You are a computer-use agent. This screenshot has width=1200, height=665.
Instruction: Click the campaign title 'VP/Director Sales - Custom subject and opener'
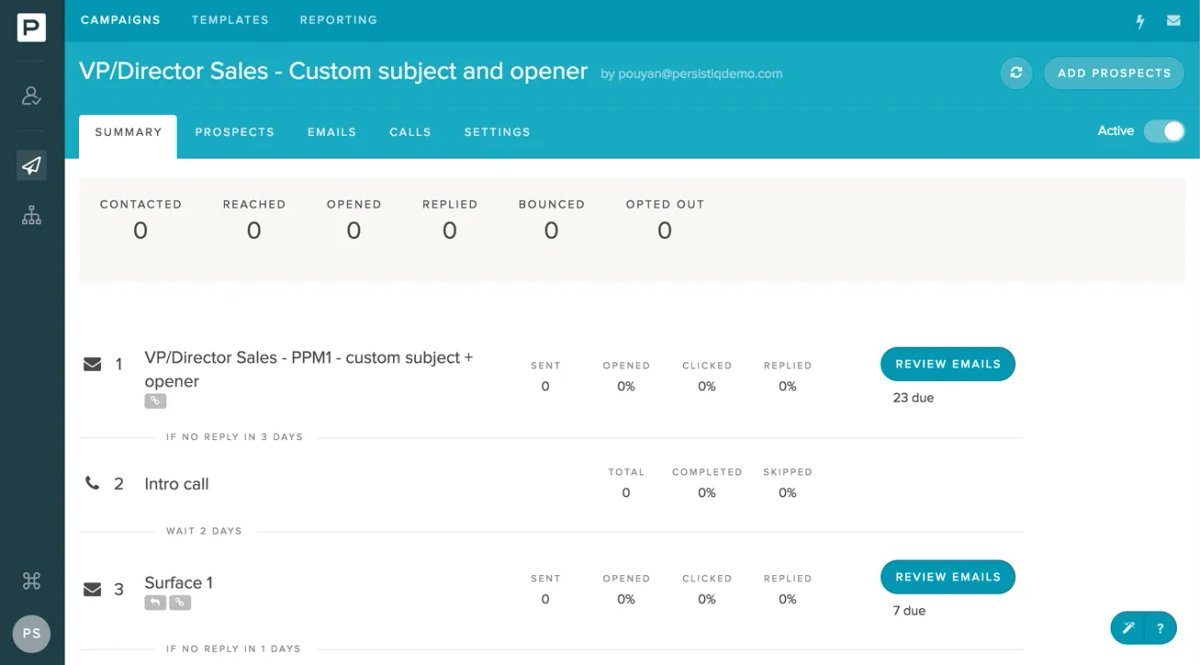tap(333, 71)
